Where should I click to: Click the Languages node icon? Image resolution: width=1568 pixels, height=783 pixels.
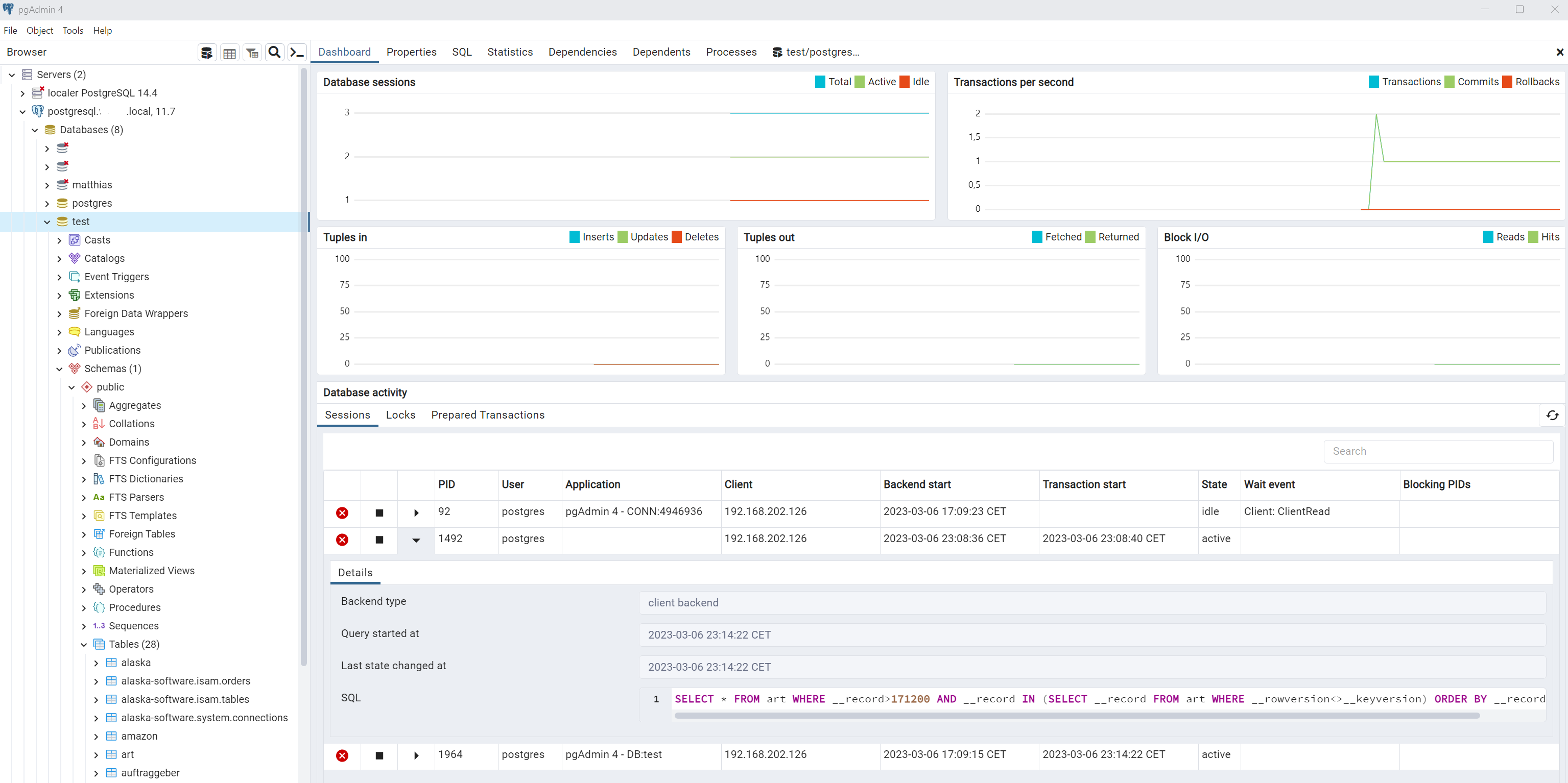[74, 332]
